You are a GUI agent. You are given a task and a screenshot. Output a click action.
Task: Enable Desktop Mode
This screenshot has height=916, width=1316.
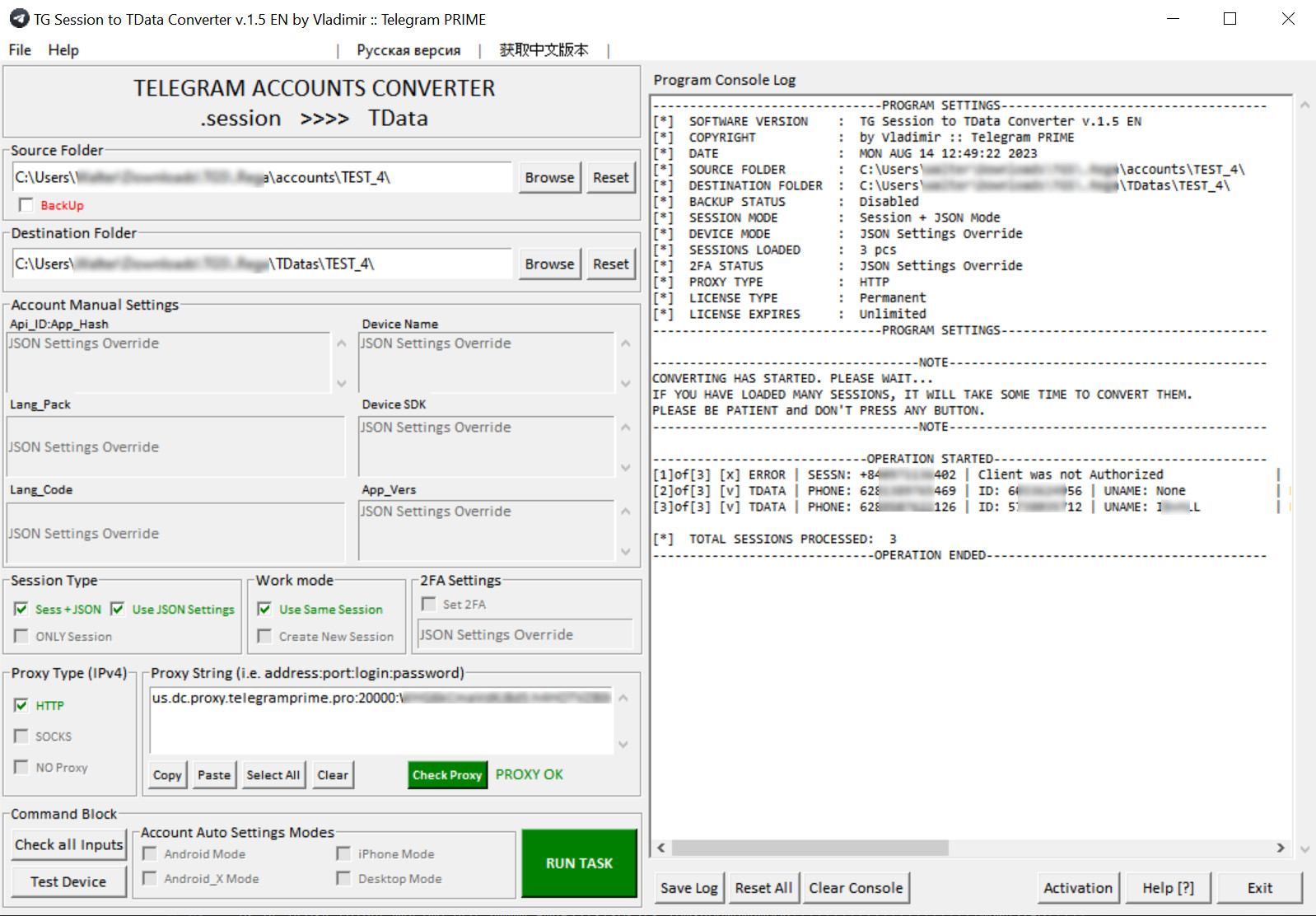pos(343,878)
